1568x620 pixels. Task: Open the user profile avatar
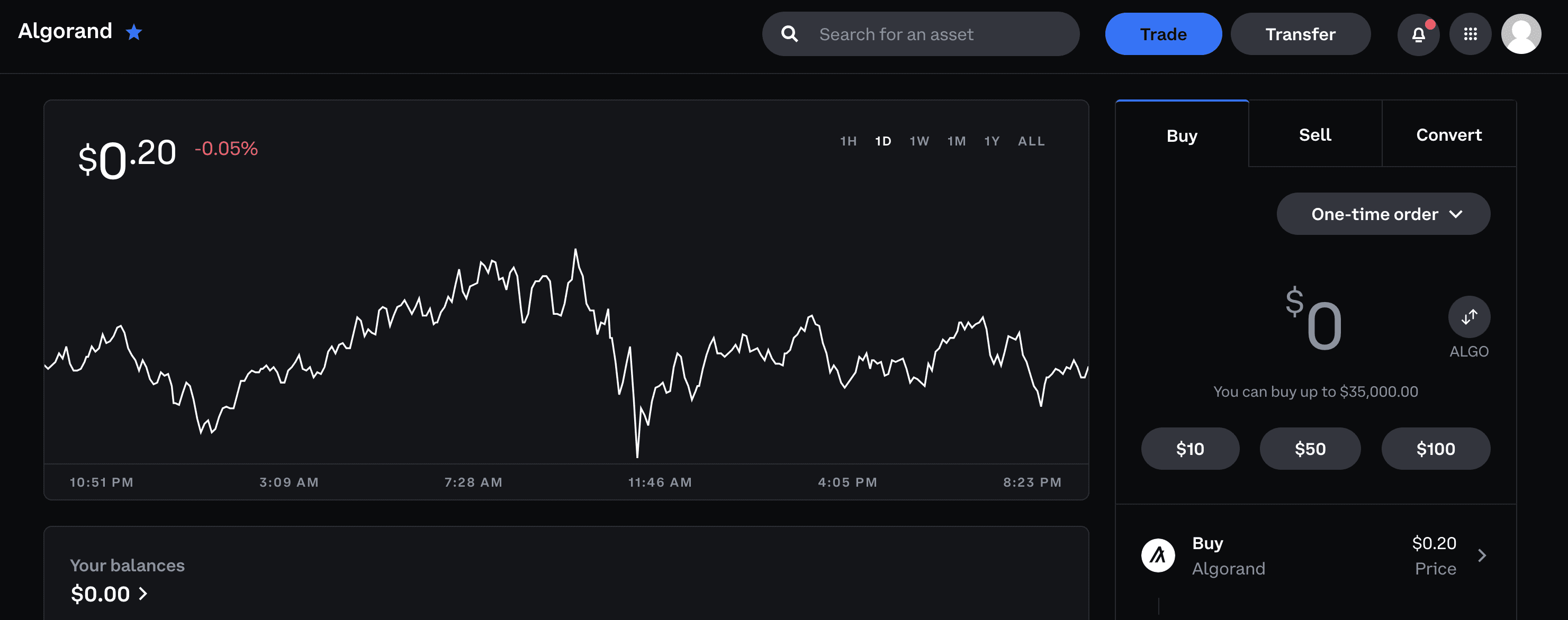(1521, 34)
